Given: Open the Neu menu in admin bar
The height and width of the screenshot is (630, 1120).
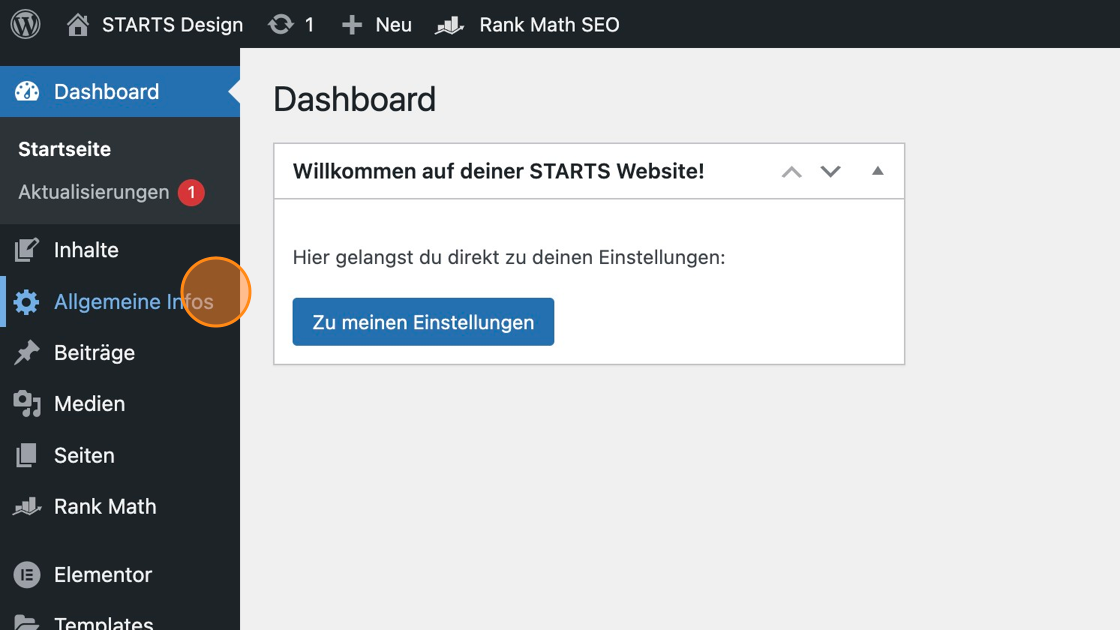Looking at the screenshot, I should (x=394, y=25).
